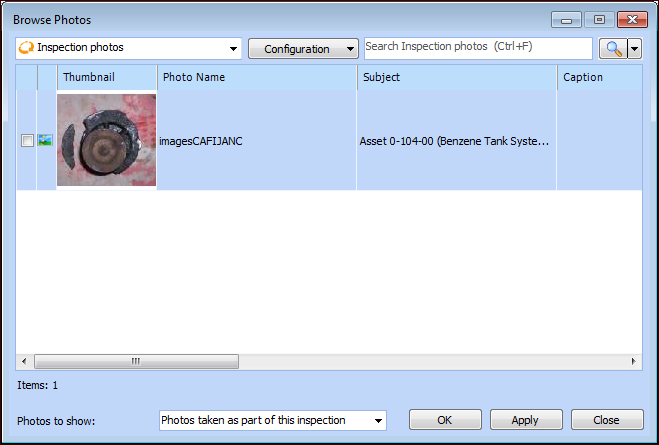
Task: Click the scrollbar's right arrow
Action: 633,361
